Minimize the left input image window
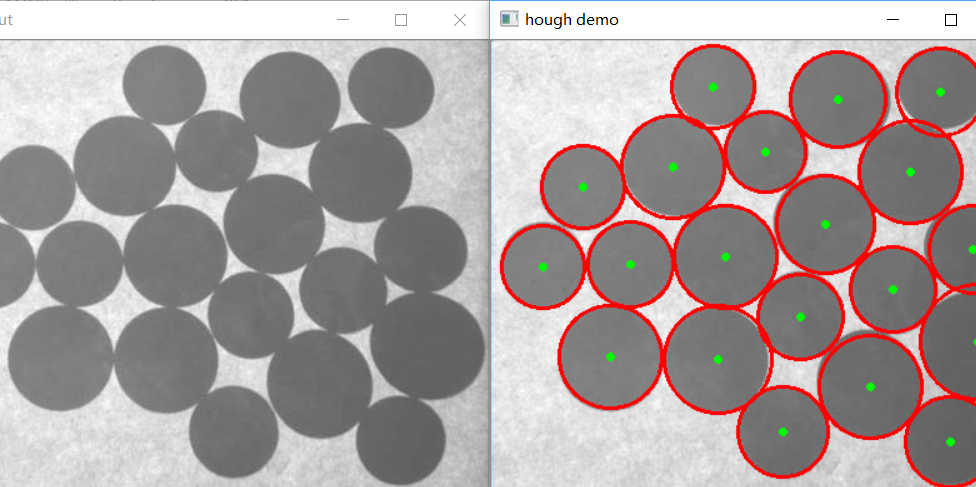 click(343, 19)
